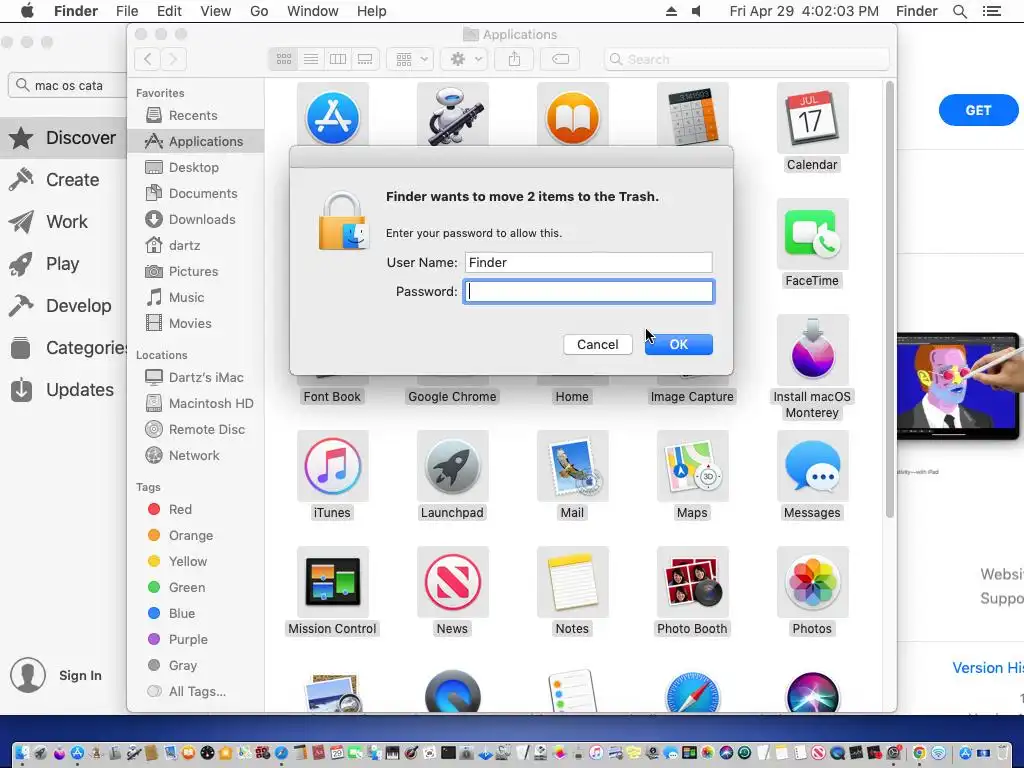
Task: Open the File menu in menu bar
Action: point(127,11)
